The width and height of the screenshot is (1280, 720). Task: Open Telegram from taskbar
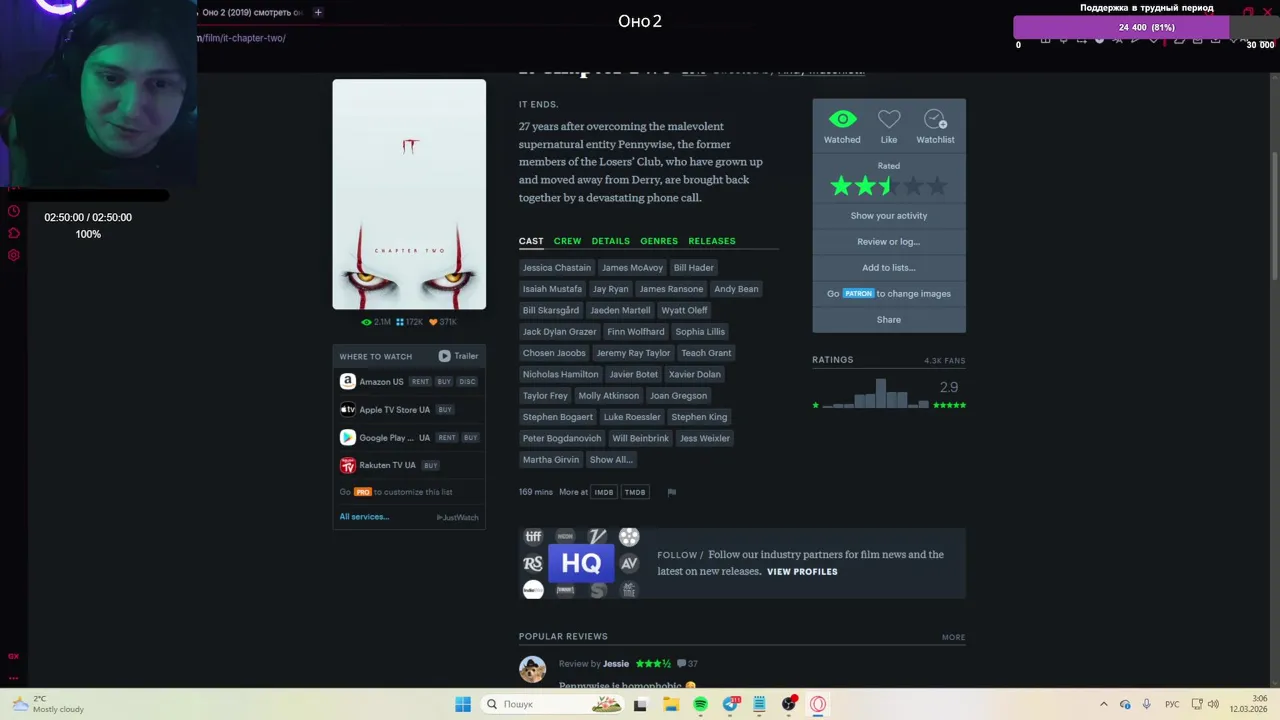tap(730, 704)
